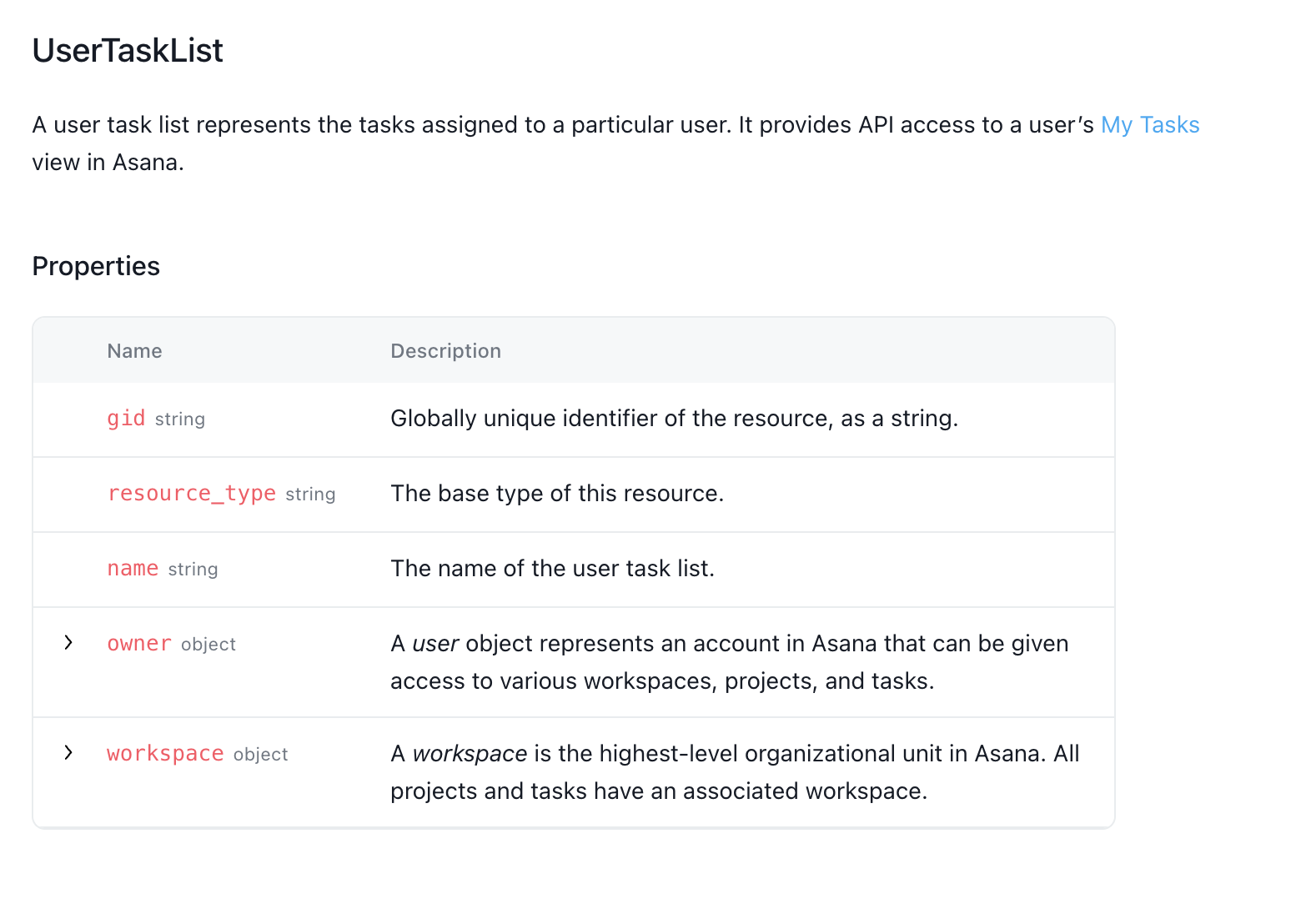Click "The base type of this resource" text
This screenshot has width=1306, height=924.
(556, 494)
